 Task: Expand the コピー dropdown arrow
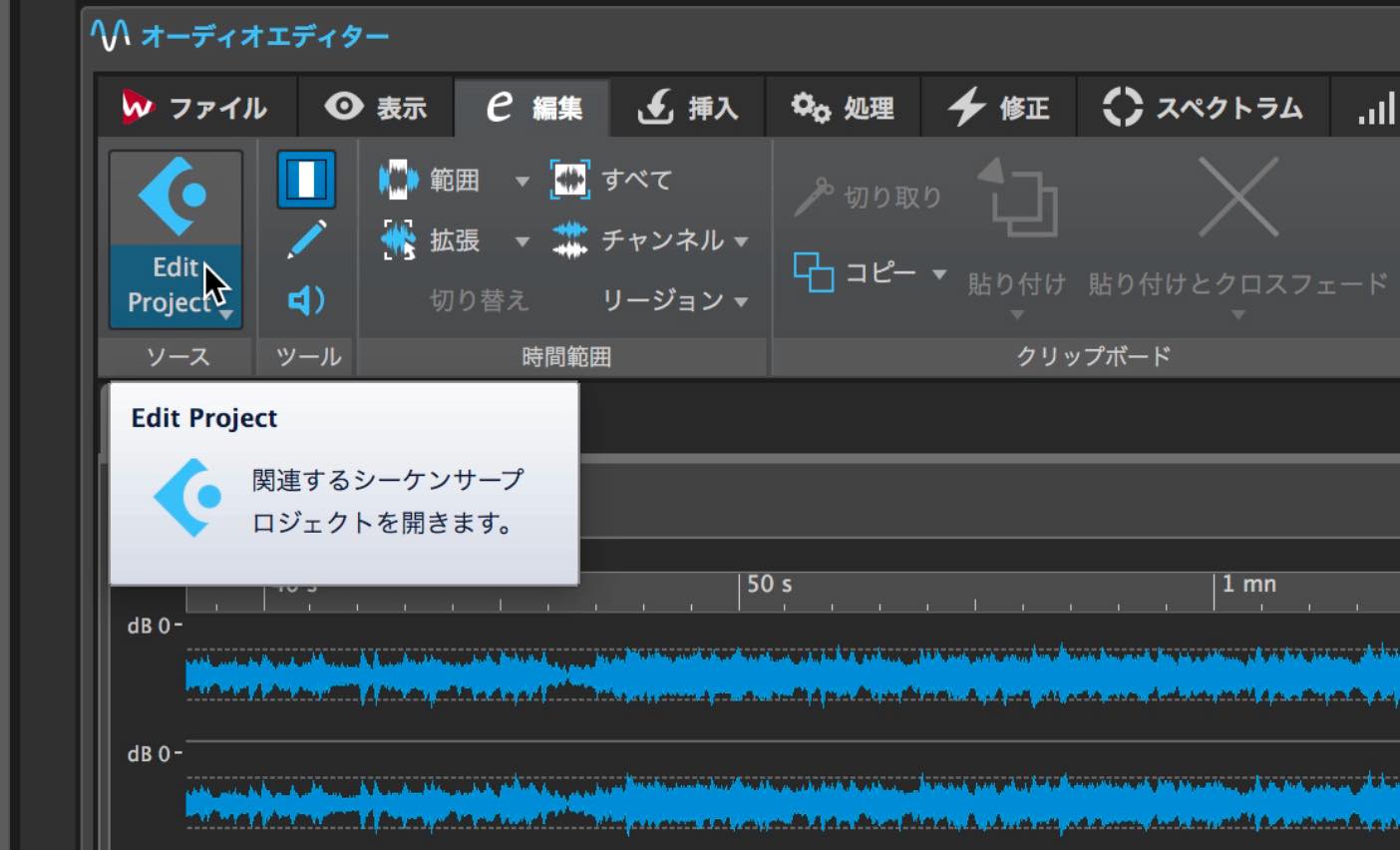pyautogui.click(x=938, y=273)
